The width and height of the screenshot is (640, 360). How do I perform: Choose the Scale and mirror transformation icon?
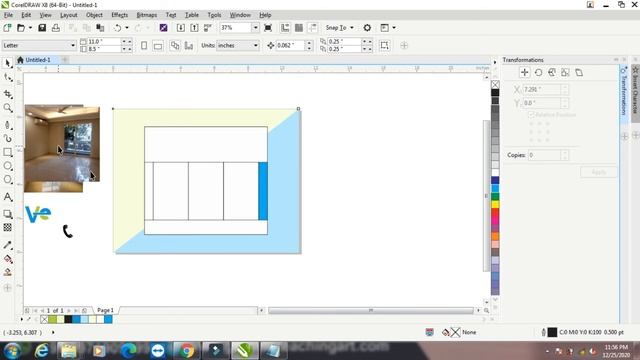click(551, 73)
